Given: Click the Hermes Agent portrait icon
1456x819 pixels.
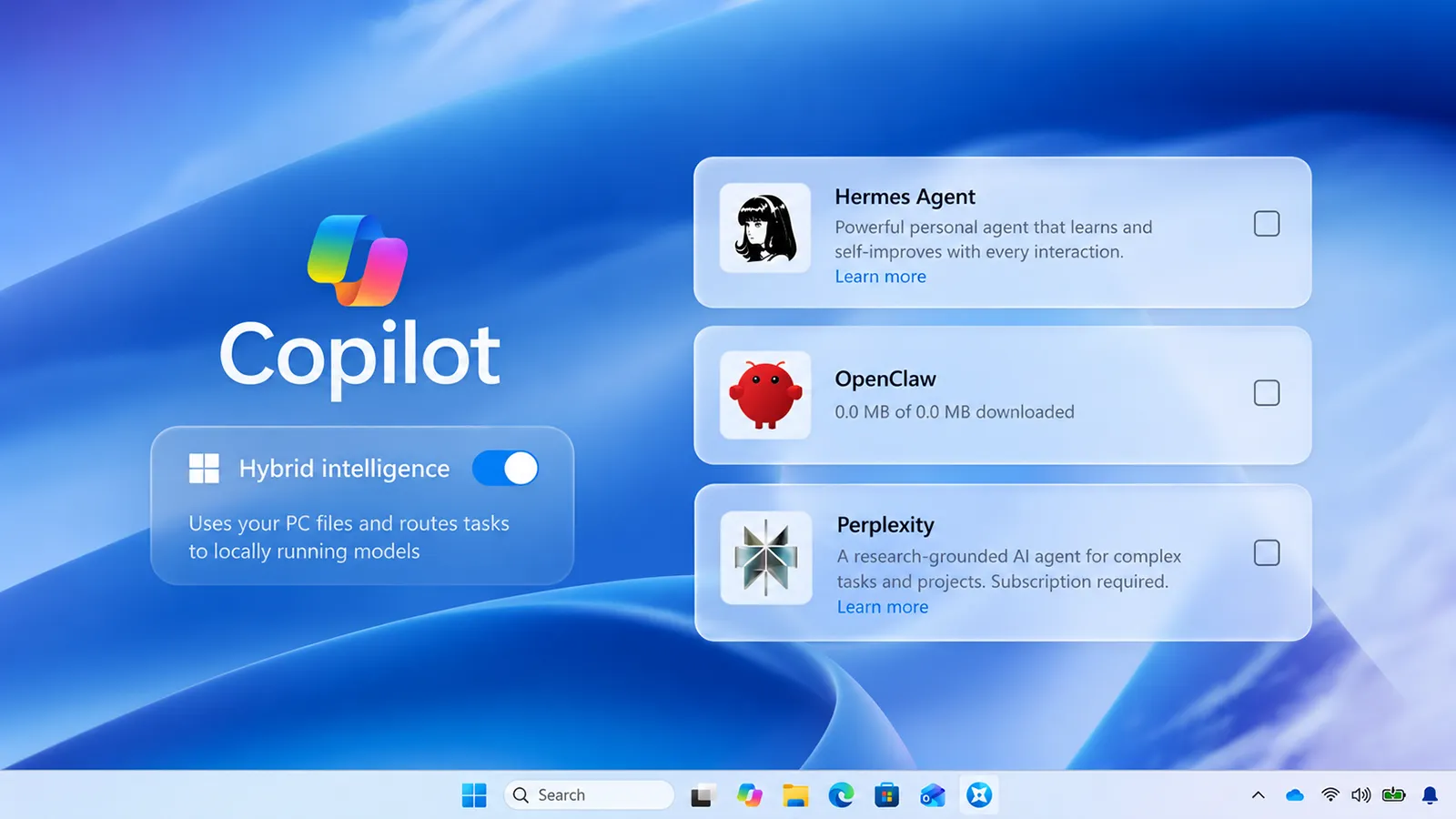Looking at the screenshot, I should [765, 228].
